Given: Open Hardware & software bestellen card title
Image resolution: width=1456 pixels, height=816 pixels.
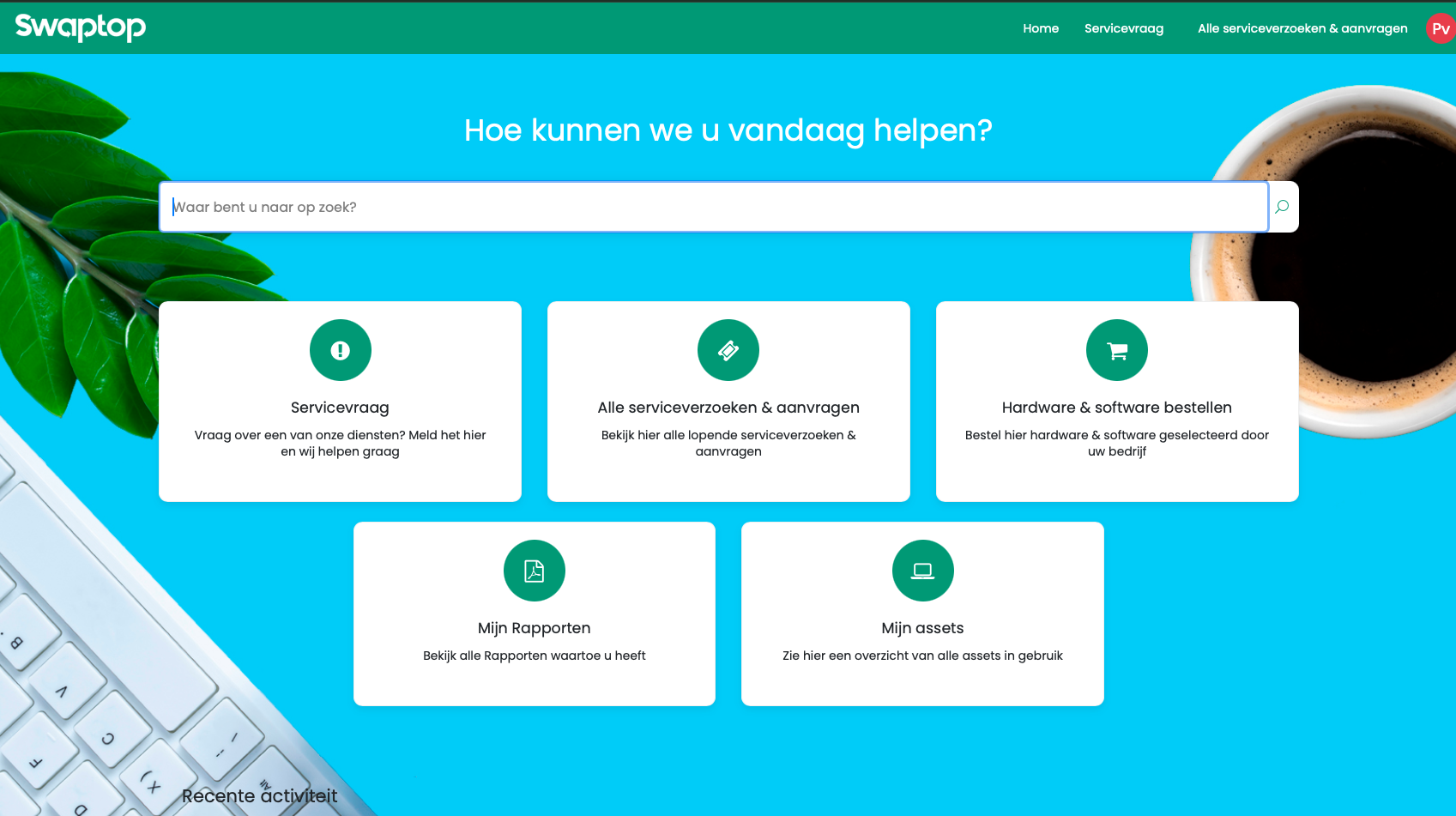Looking at the screenshot, I should pyautogui.click(x=1117, y=408).
